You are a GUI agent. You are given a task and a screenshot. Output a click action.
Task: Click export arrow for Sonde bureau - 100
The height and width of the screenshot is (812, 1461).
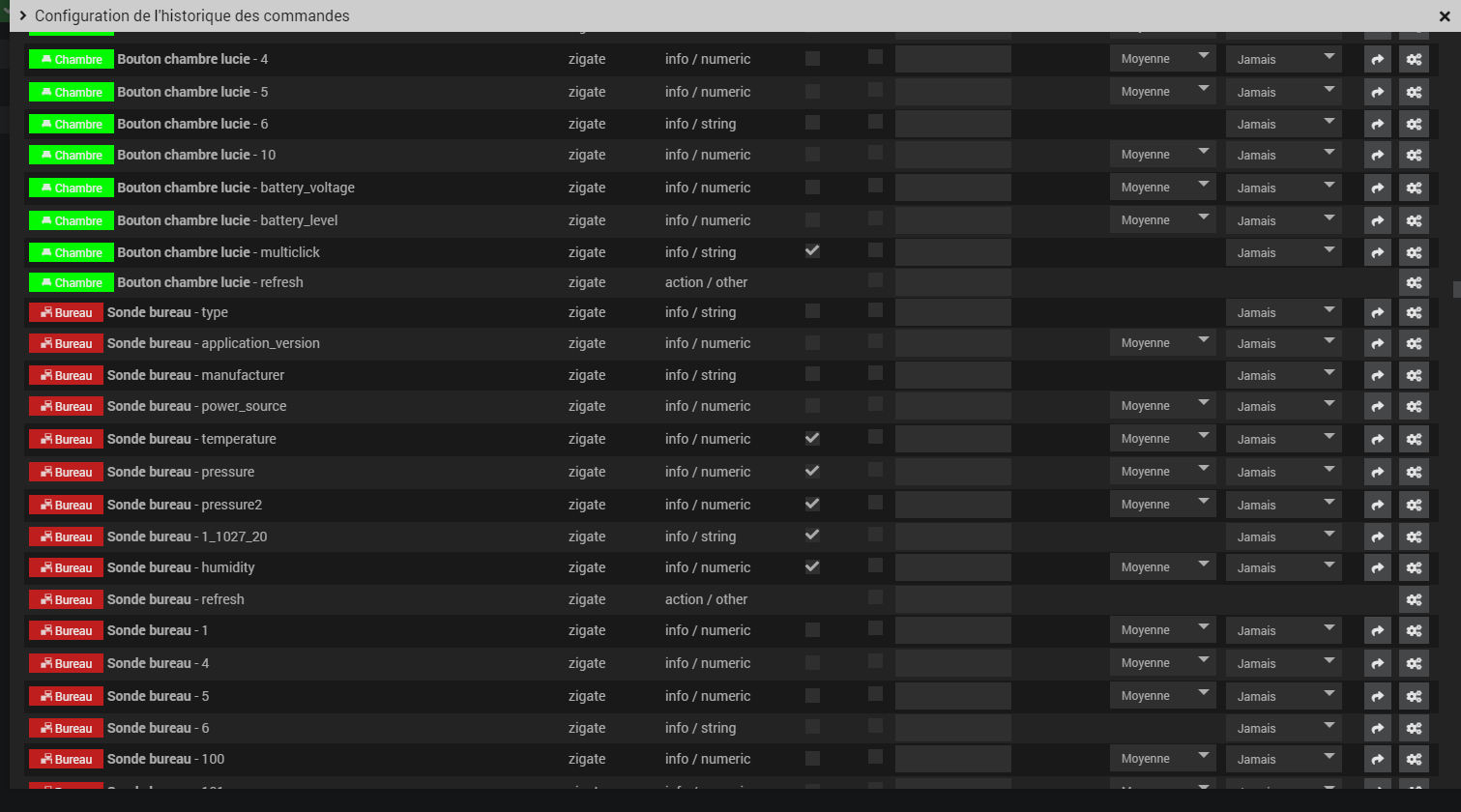(1377, 759)
